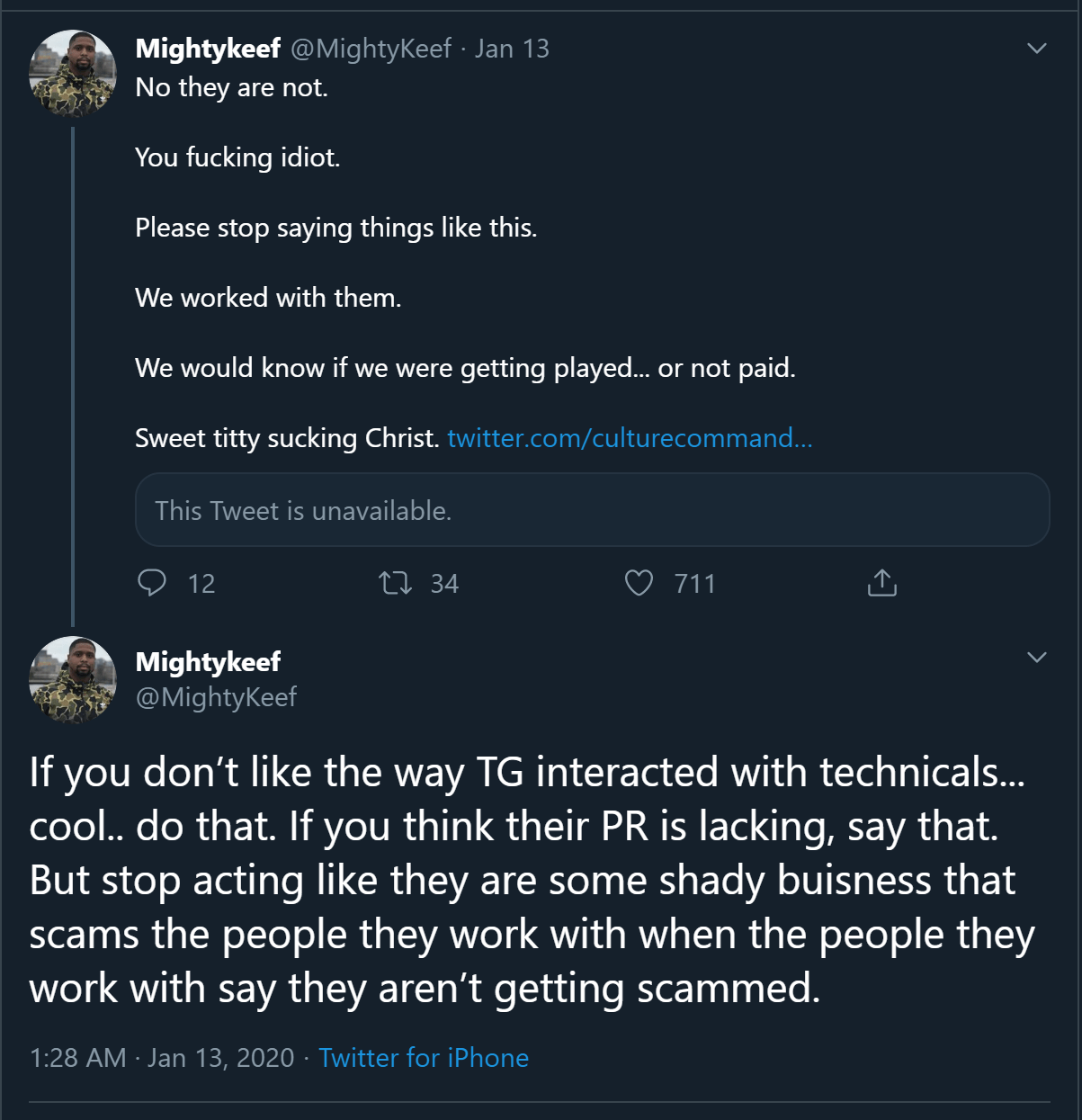Image resolution: width=1082 pixels, height=1120 pixels.
Task: View Mightykeef's profile avatar on first tweet
Action: pos(72,73)
